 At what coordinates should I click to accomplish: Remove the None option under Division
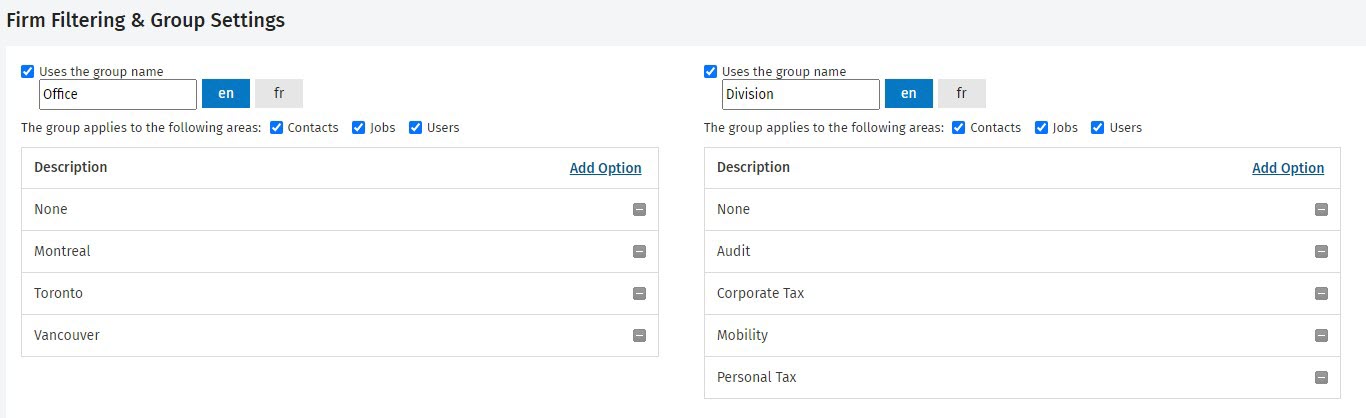coord(1321,210)
